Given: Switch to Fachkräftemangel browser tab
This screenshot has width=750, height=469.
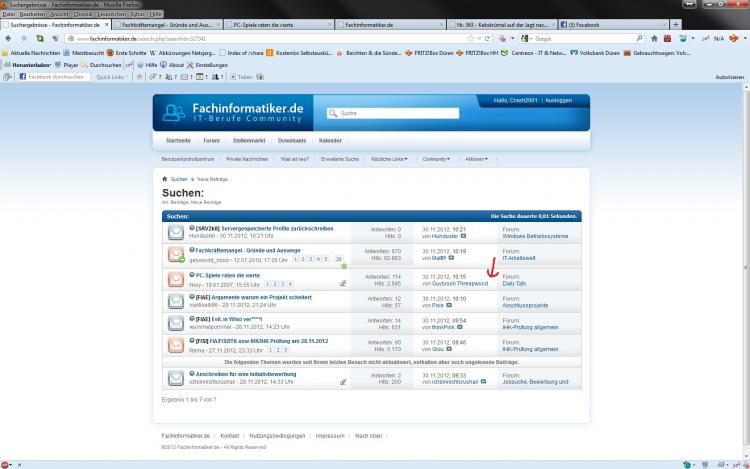Looking at the screenshot, I should (x=166, y=25).
